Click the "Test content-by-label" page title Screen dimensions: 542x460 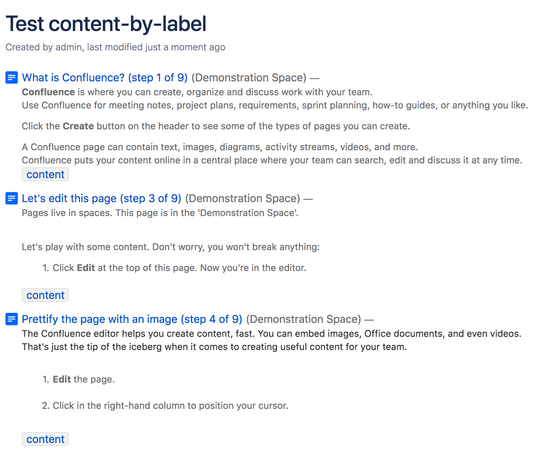pyautogui.click(x=106, y=24)
